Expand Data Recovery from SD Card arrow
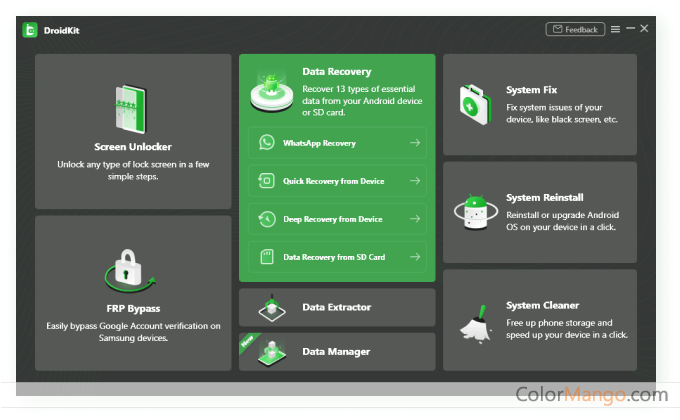 (x=414, y=257)
